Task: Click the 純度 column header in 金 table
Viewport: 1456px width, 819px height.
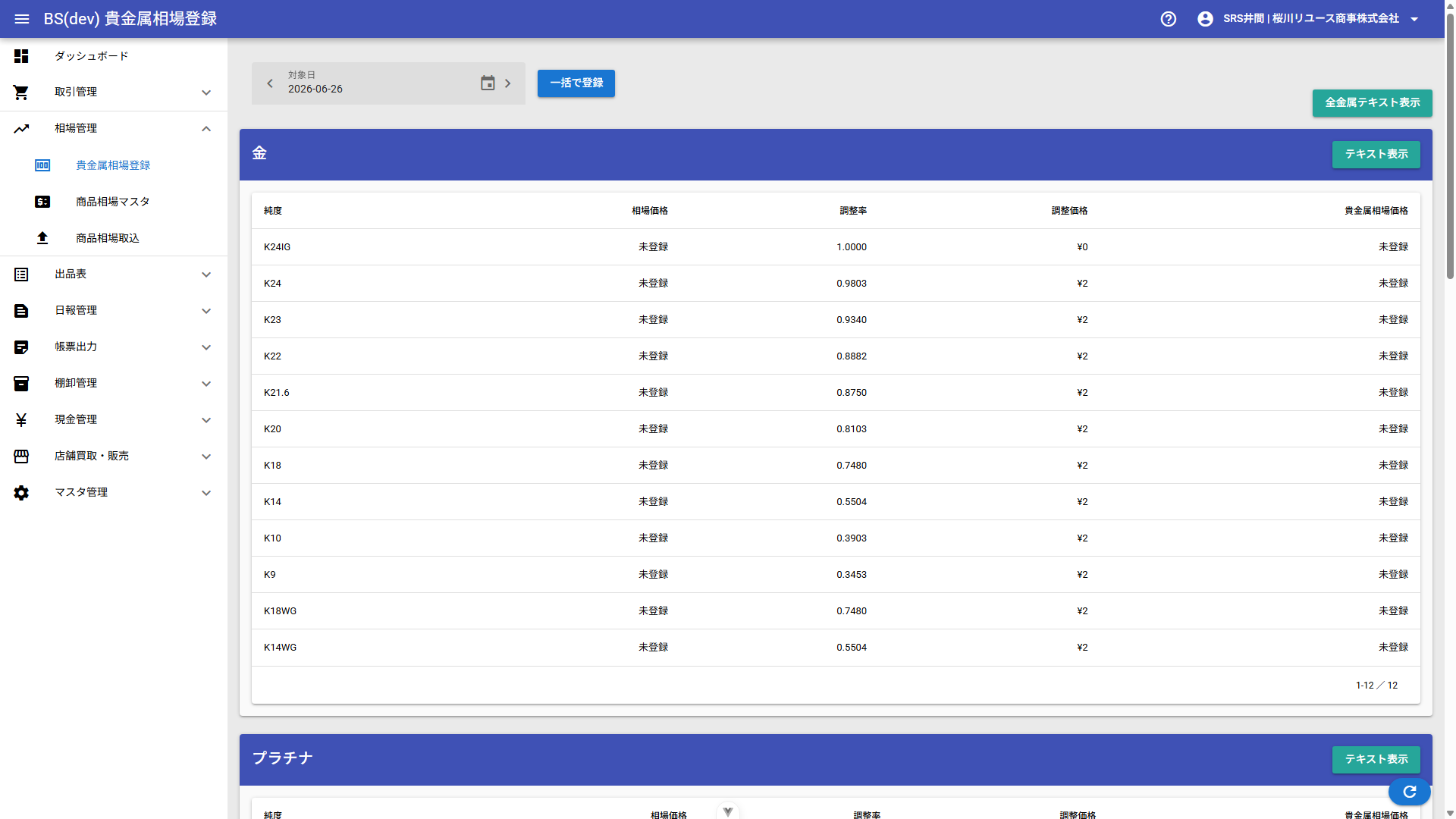Action: 273,211
